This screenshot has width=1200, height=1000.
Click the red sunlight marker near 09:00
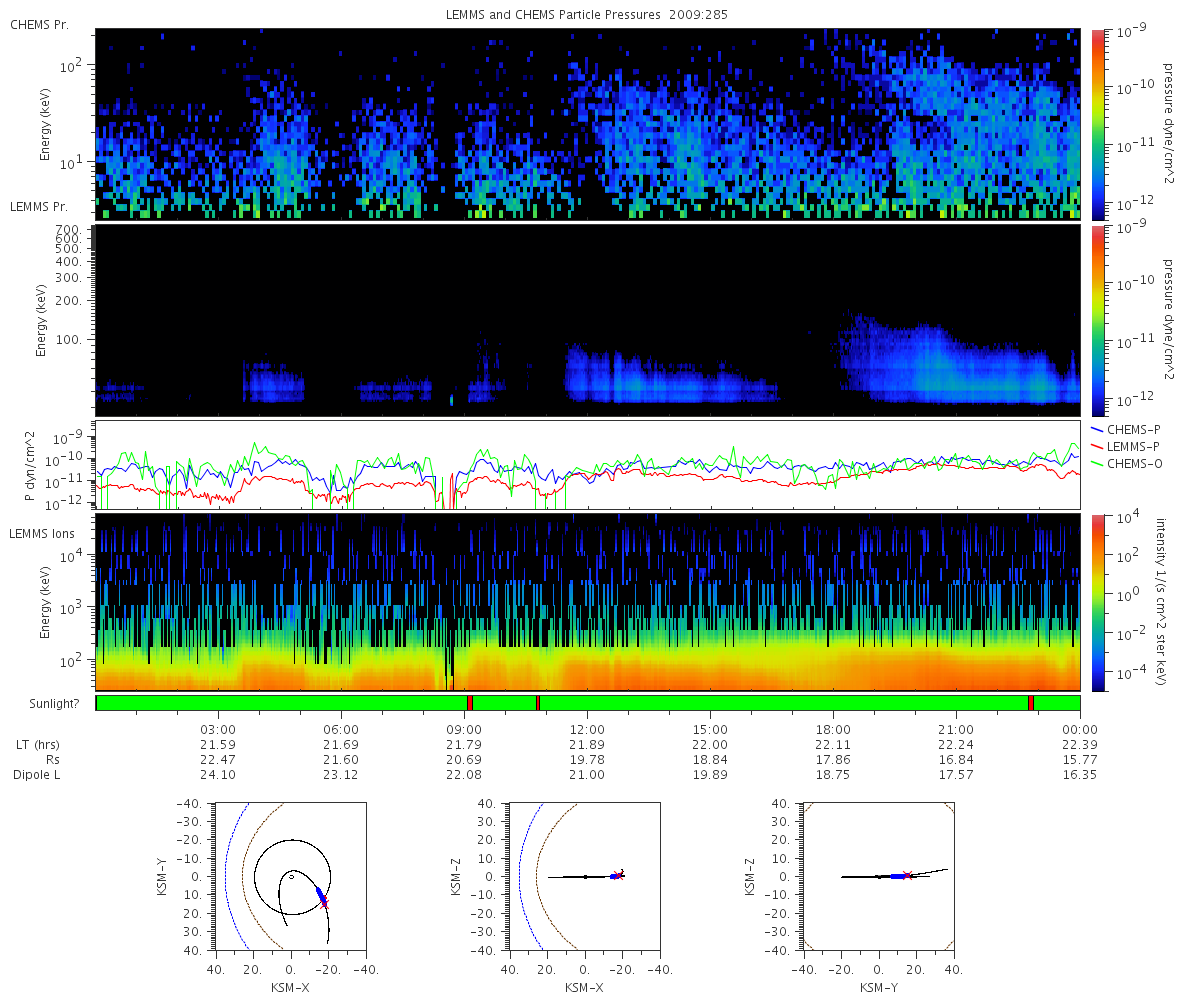(469, 703)
